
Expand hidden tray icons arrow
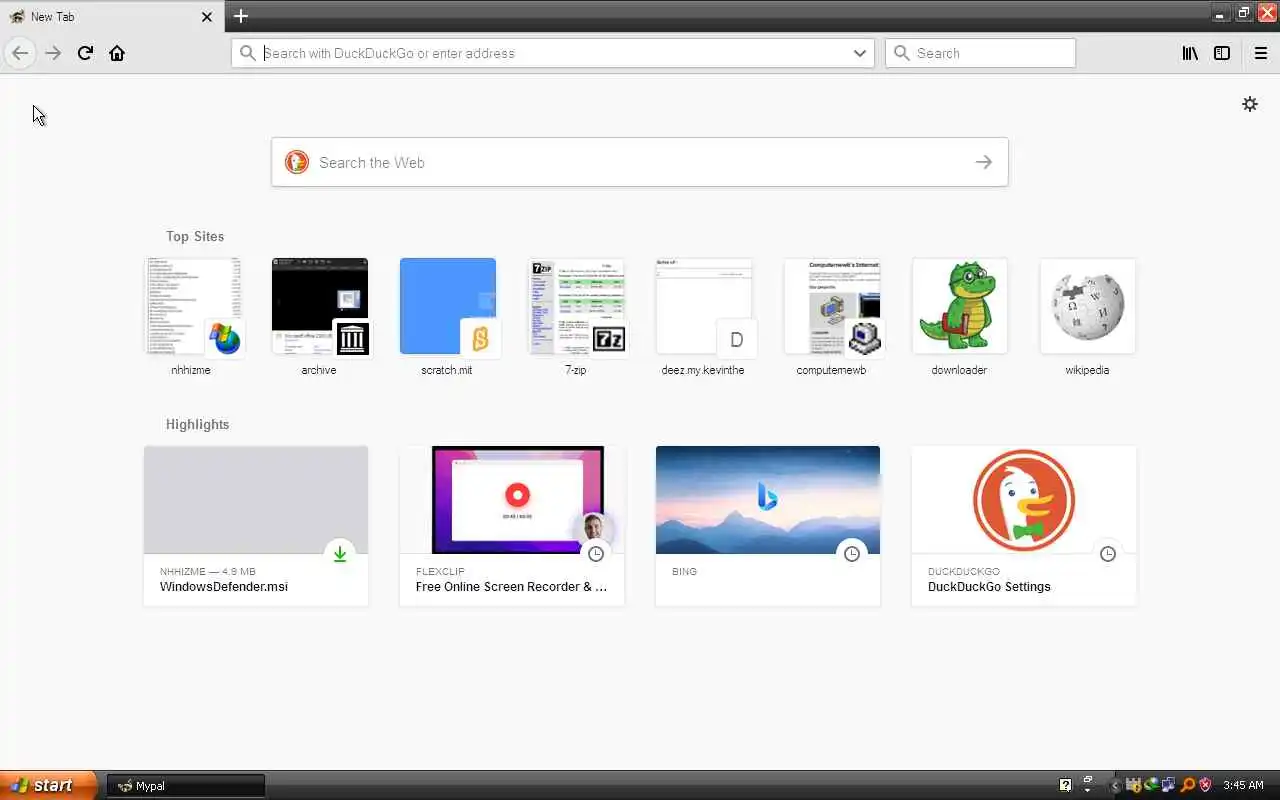(1115, 786)
